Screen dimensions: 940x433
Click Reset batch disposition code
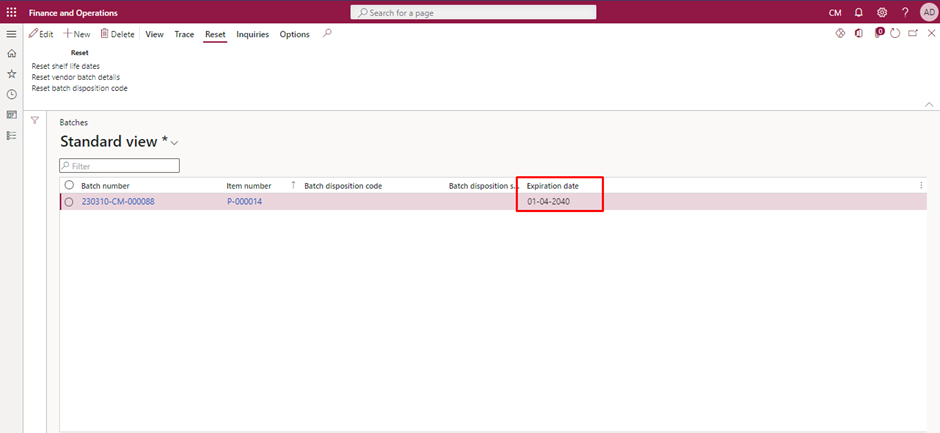coord(79,88)
